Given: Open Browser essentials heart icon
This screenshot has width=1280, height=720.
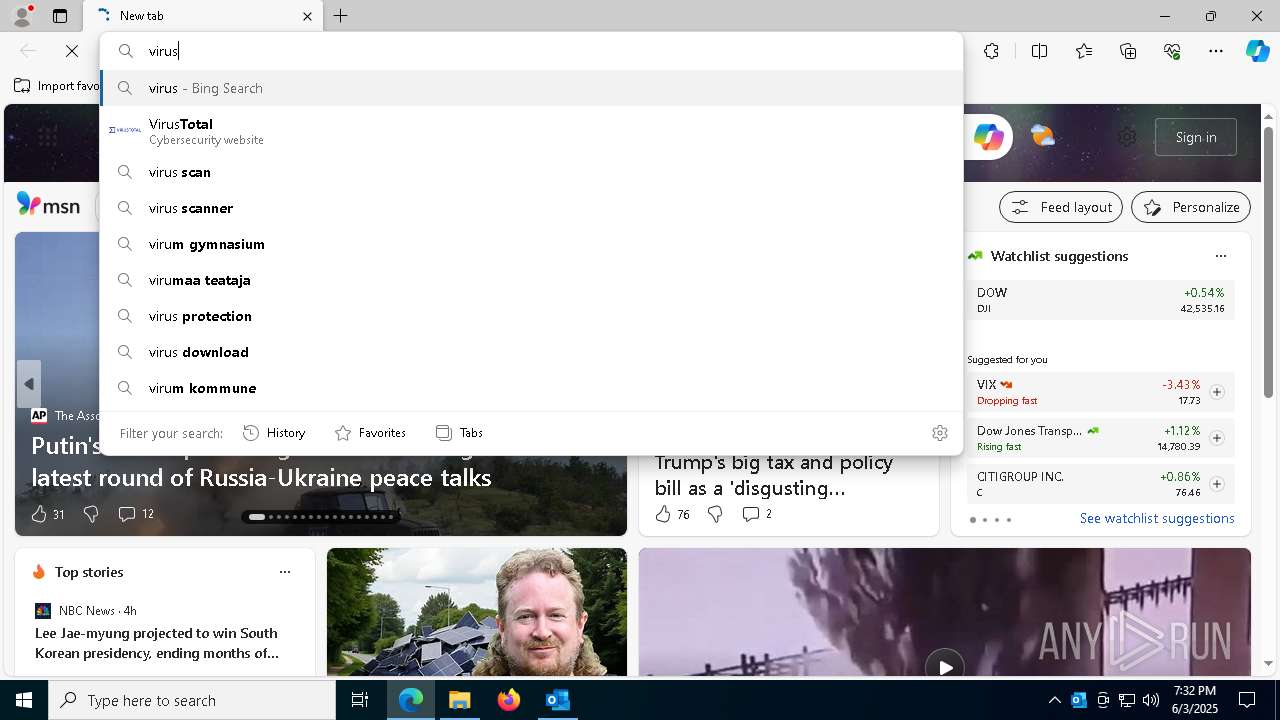Looking at the screenshot, I should [1172, 51].
